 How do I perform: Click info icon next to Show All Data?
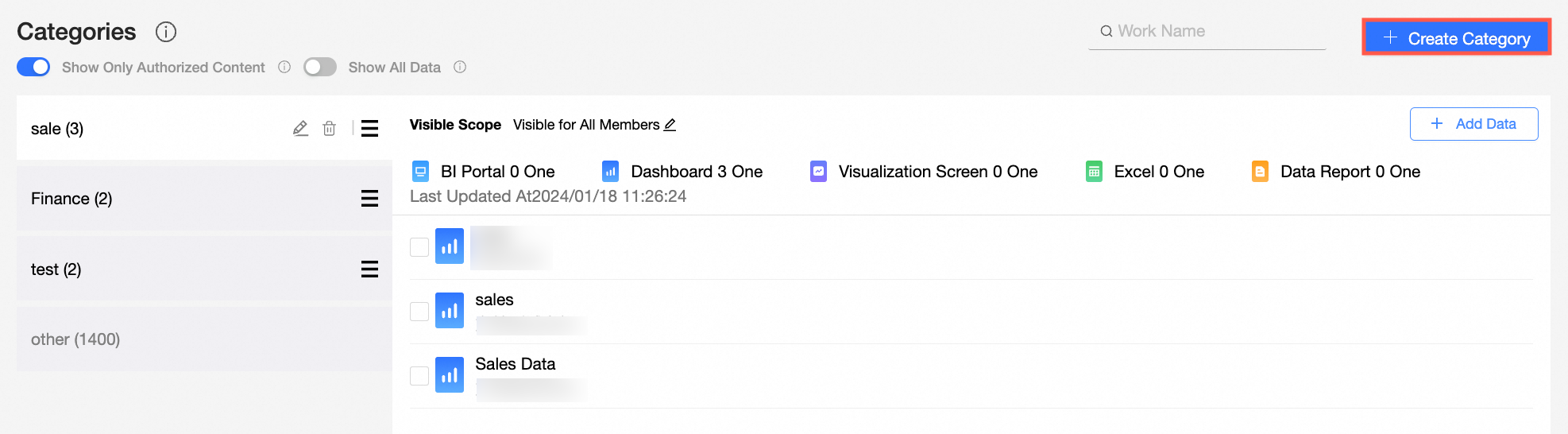click(460, 67)
